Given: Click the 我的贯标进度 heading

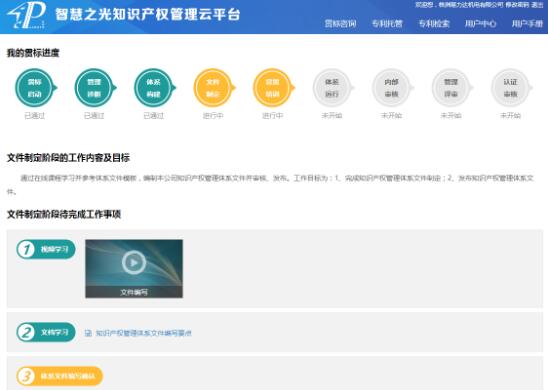Looking at the screenshot, I should coord(33,53).
